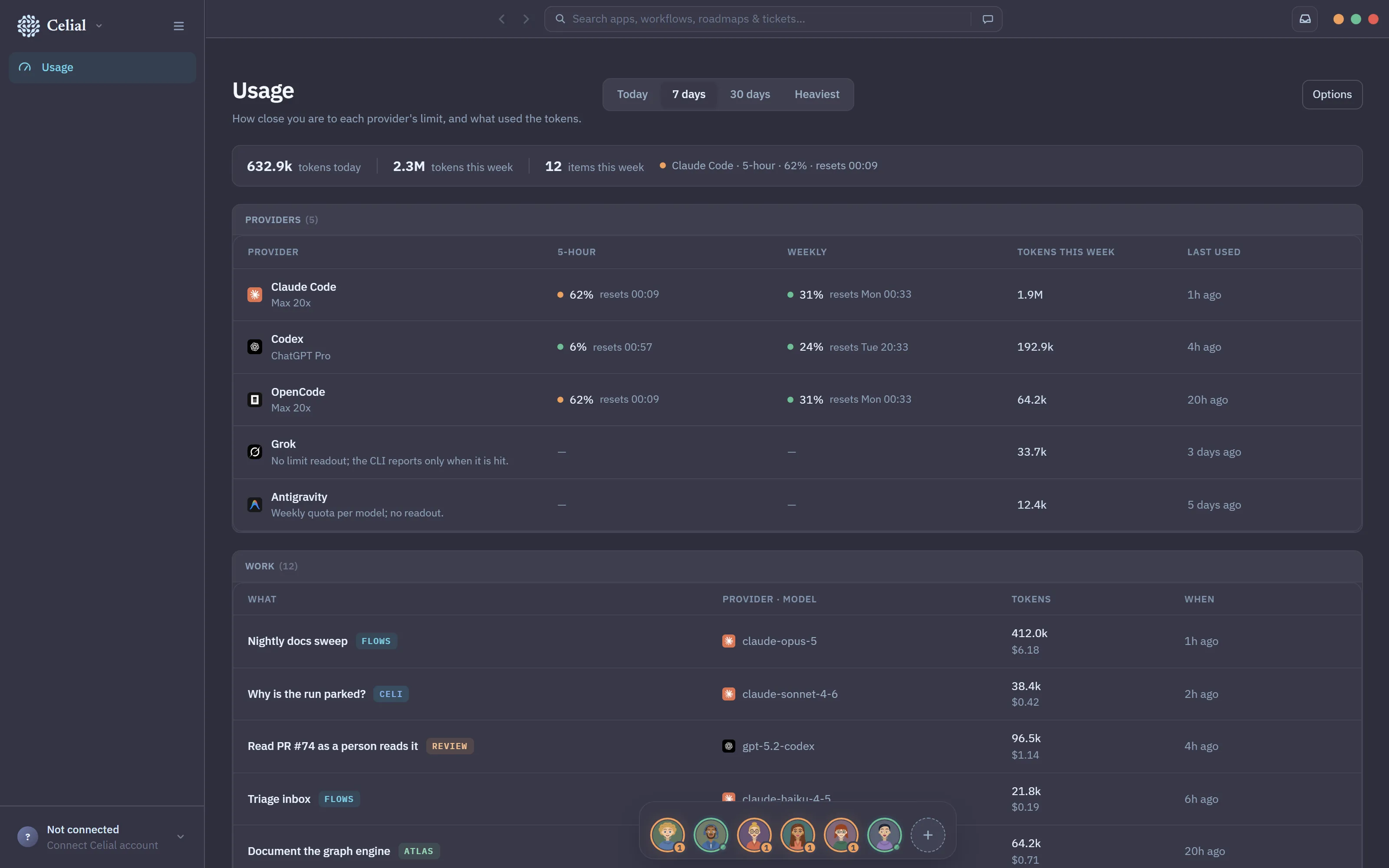Viewport: 1389px width, 868px height.
Task: Click the Grok provider icon
Action: pos(255,452)
